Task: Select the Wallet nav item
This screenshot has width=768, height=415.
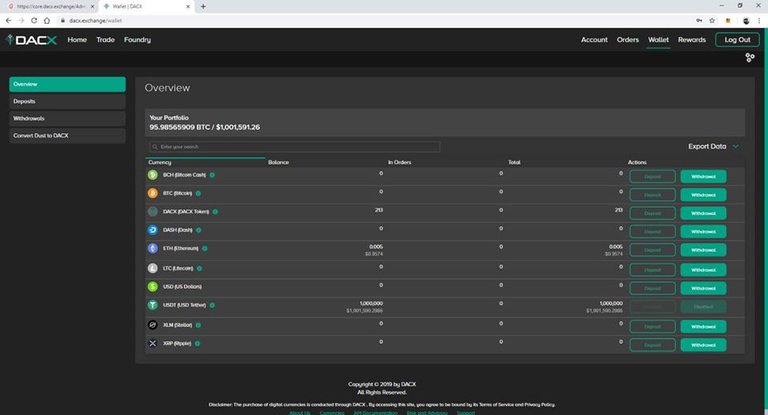Action: 658,40
